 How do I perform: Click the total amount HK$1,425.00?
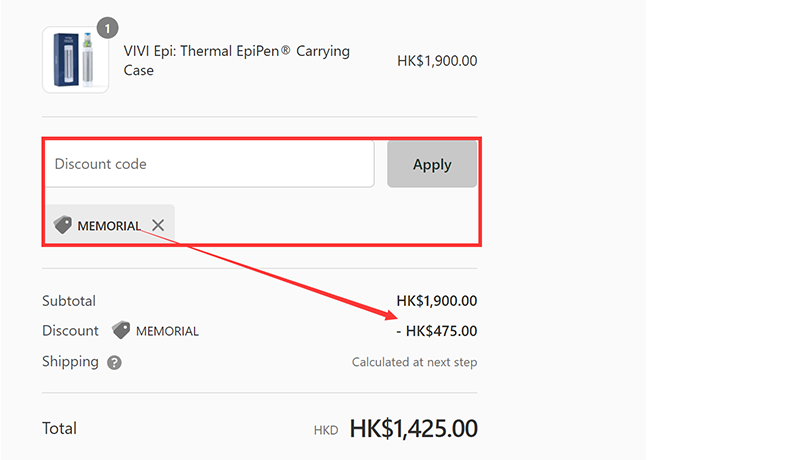point(413,428)
